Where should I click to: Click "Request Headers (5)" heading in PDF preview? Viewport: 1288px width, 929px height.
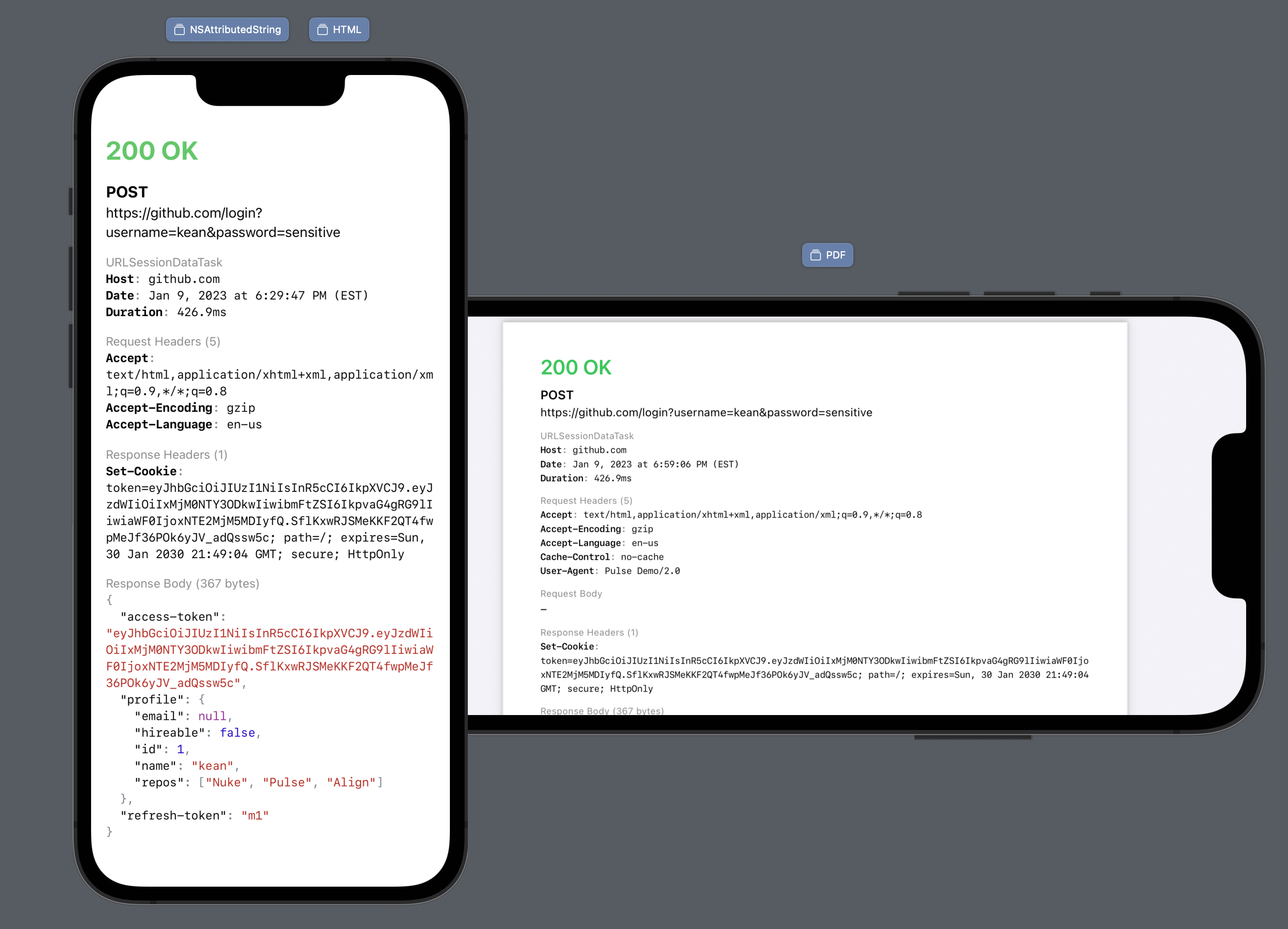pyautogui.click(x=586, y=501)
